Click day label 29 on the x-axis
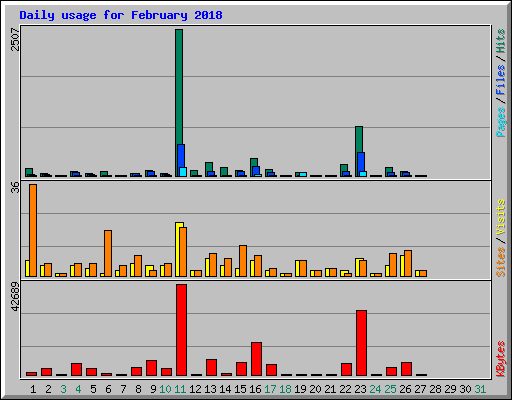This screenshot has width=512, height=400. (450, 389)
